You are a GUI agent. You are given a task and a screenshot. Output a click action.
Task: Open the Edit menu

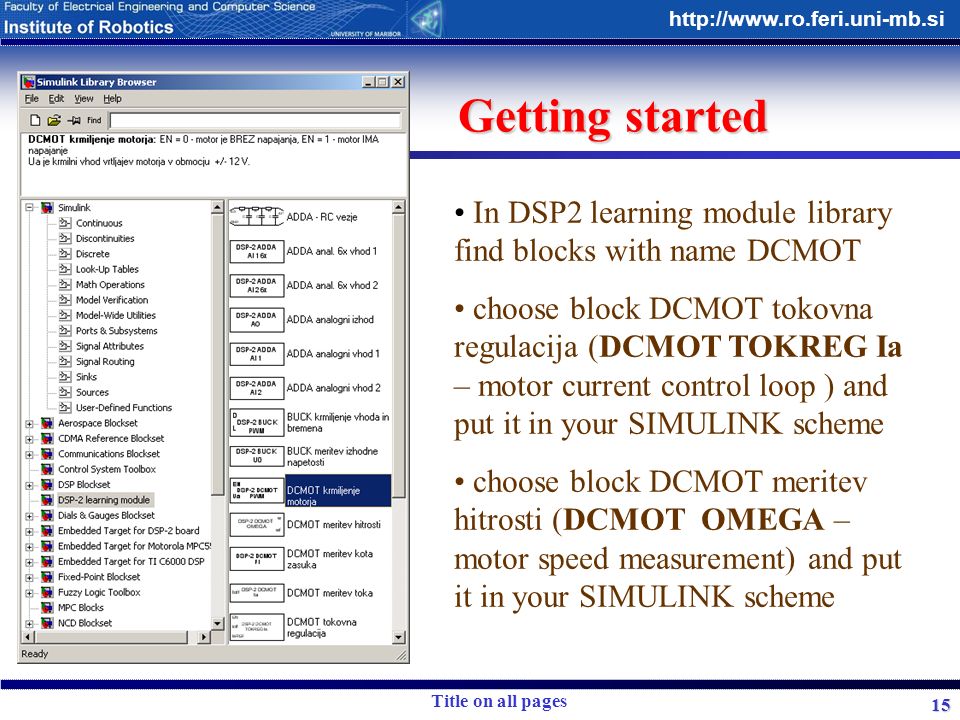click(56, 99)
